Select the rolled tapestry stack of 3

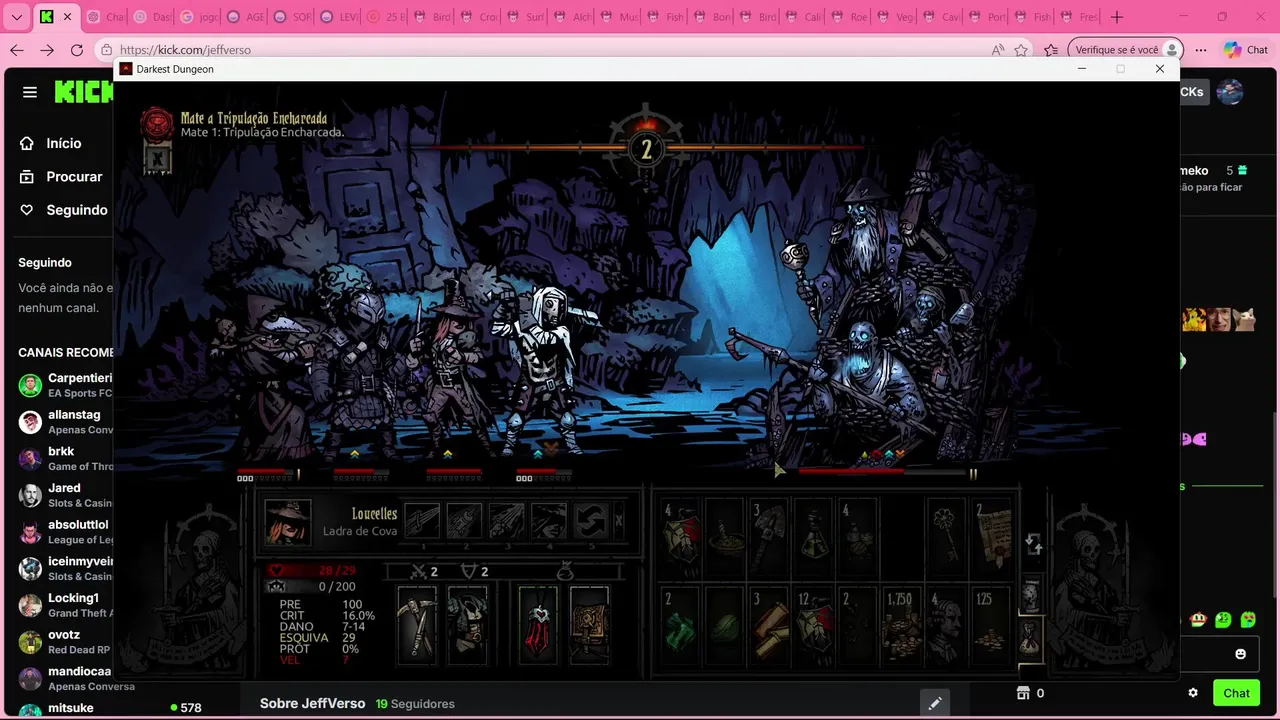click(769, 625)
